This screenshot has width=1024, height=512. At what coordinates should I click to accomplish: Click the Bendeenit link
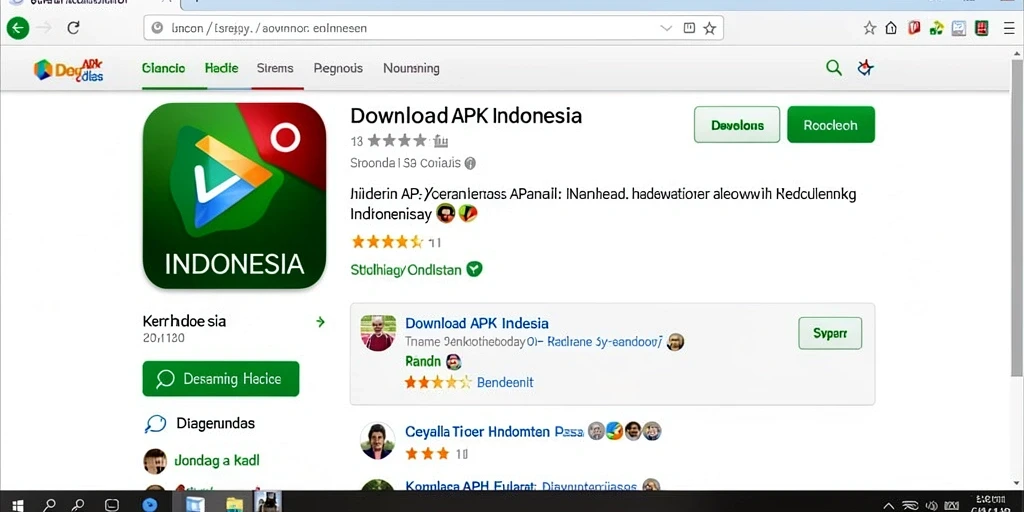coord(505,382)
